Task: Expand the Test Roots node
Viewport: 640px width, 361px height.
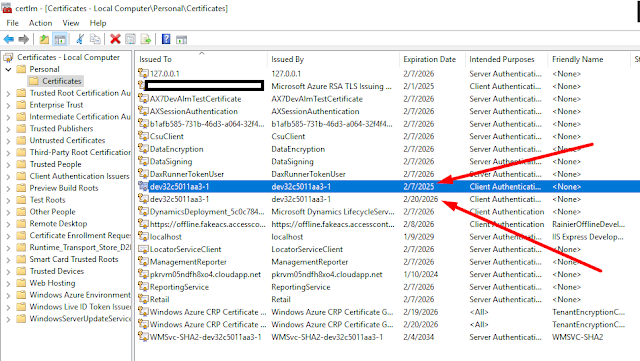Action: point(8,200)
